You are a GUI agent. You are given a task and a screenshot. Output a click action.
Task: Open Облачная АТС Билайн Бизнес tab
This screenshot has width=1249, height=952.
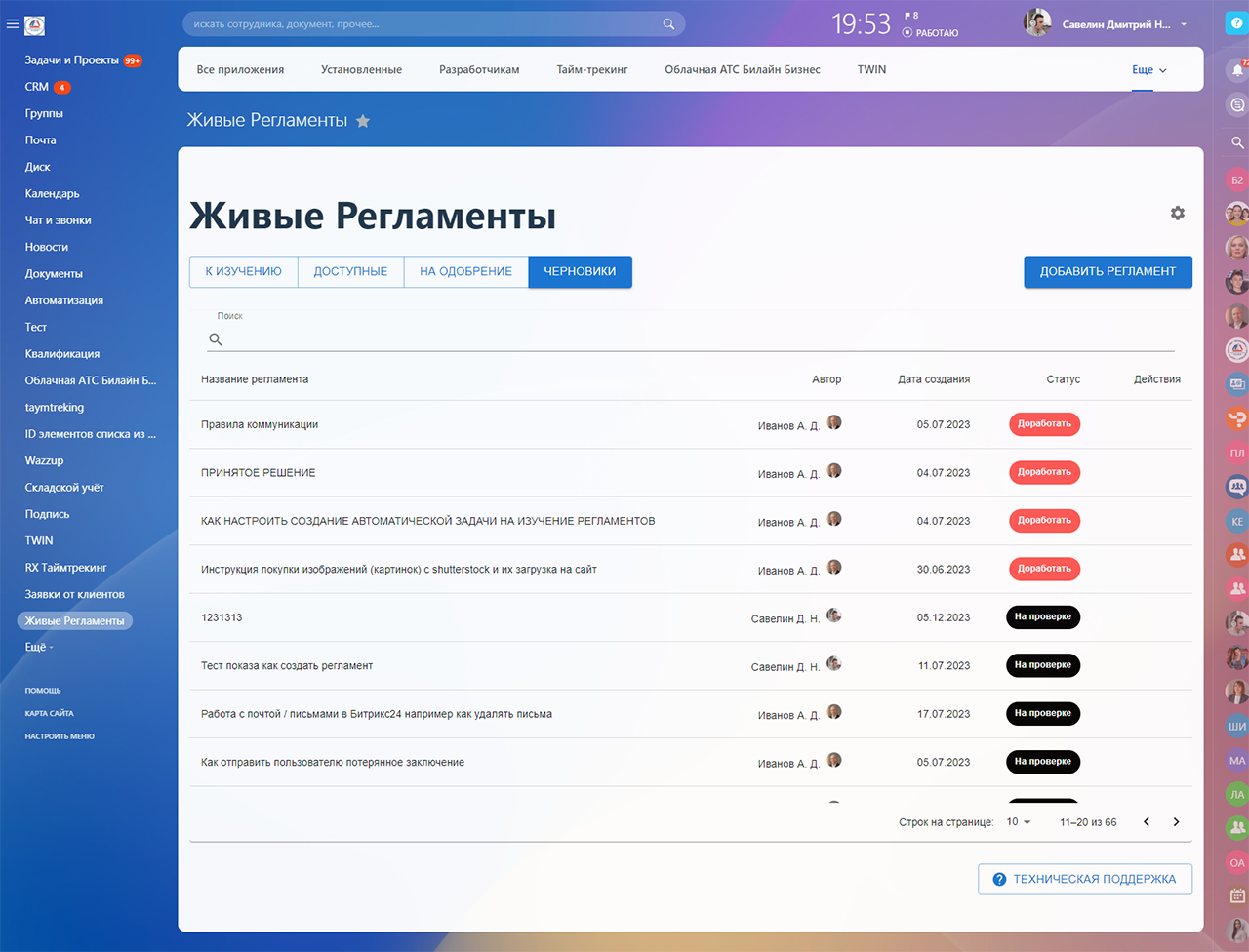point(743,70)
